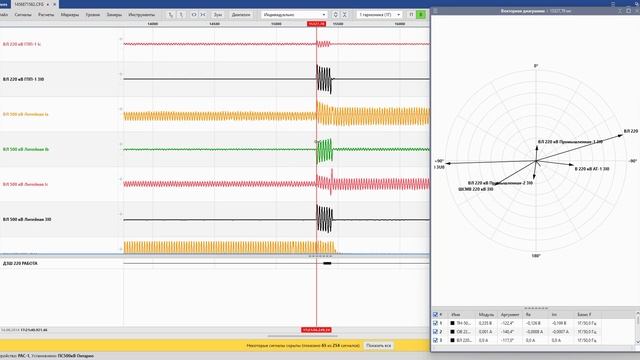
Task: Click the vector diagram panel pin icon
Action: point(620,11)
